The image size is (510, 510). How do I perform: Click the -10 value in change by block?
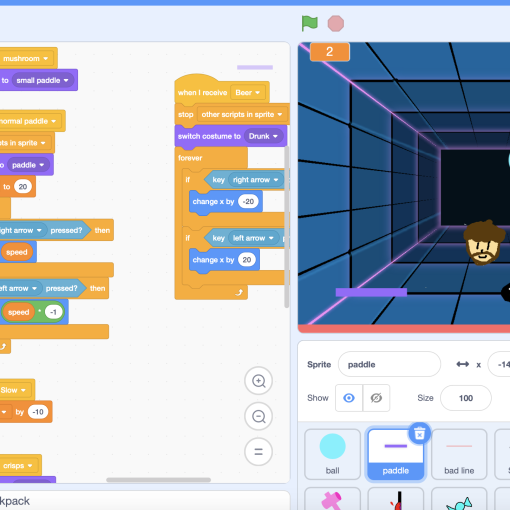pyautogui.click(x=38, y=412)
